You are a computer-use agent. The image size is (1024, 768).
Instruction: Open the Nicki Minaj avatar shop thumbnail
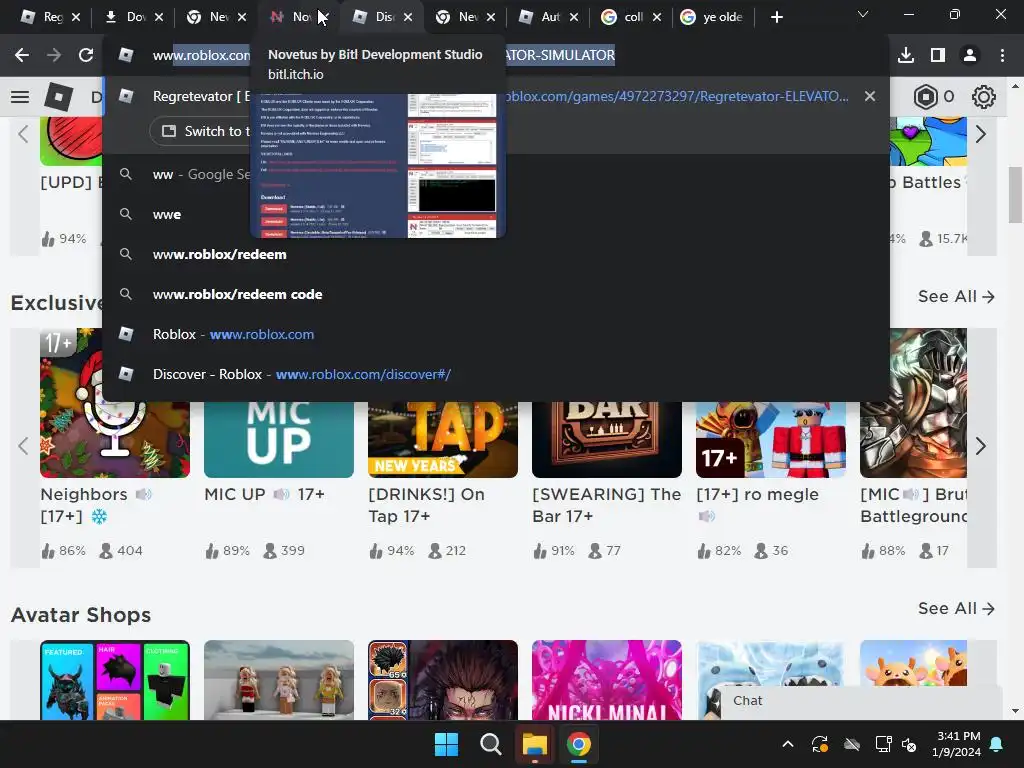(x=607, y=680)
